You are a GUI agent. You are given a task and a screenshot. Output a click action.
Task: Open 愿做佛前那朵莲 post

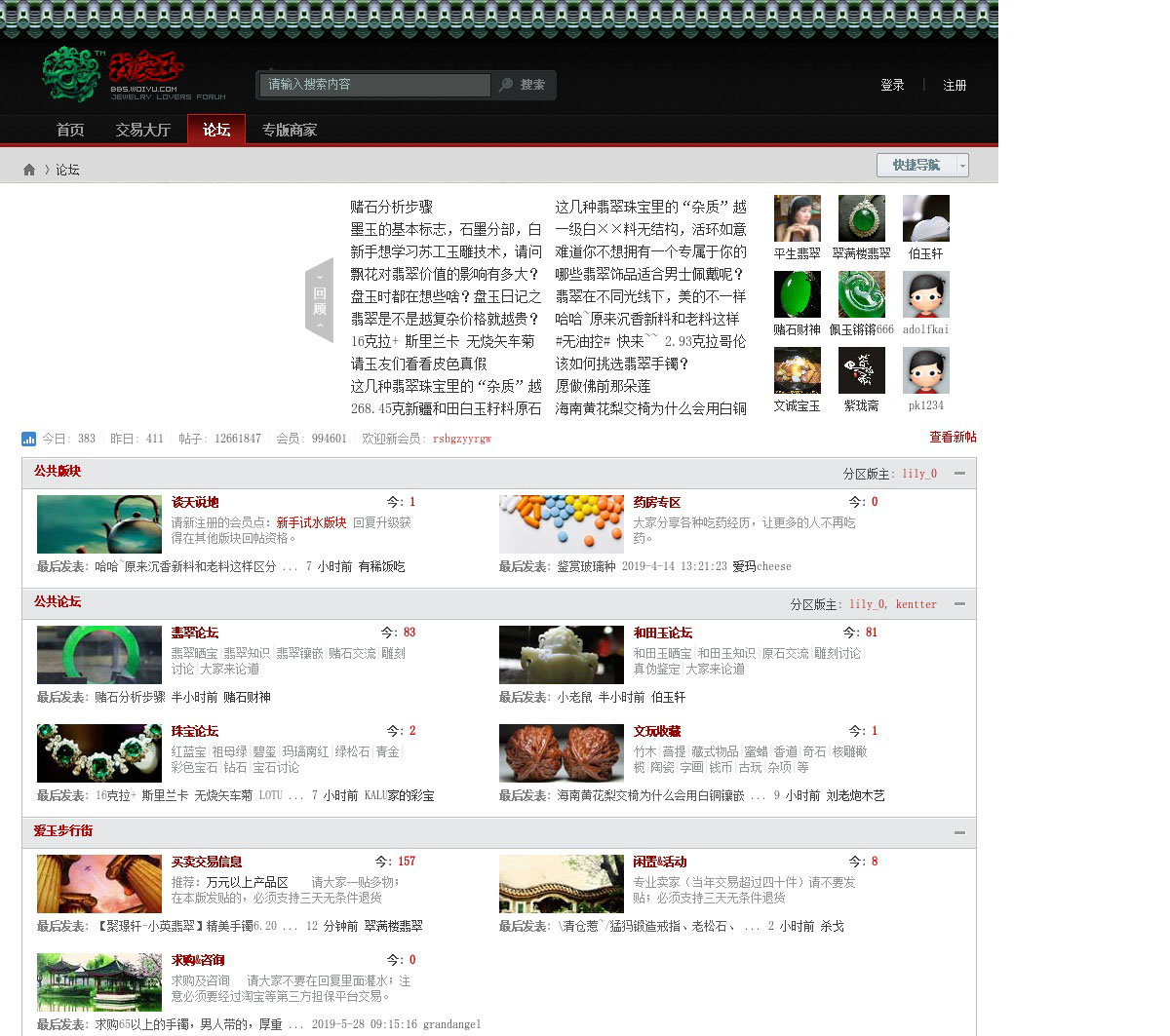pyautogui.click(x=604, y=386)
